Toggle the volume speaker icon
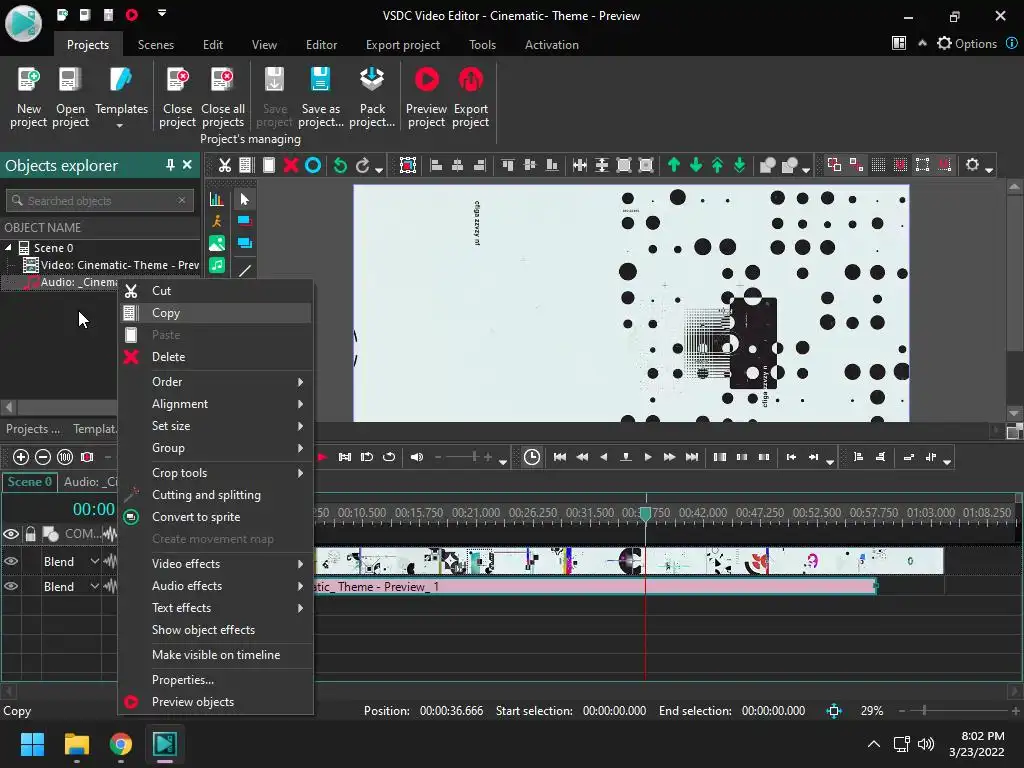 coord(417,457)
